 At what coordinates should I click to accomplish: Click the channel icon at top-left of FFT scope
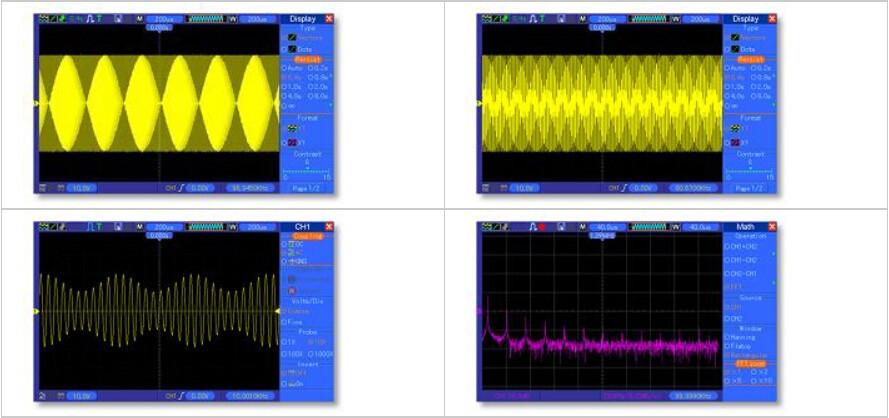pyautogui.click(x=487, y=227)
